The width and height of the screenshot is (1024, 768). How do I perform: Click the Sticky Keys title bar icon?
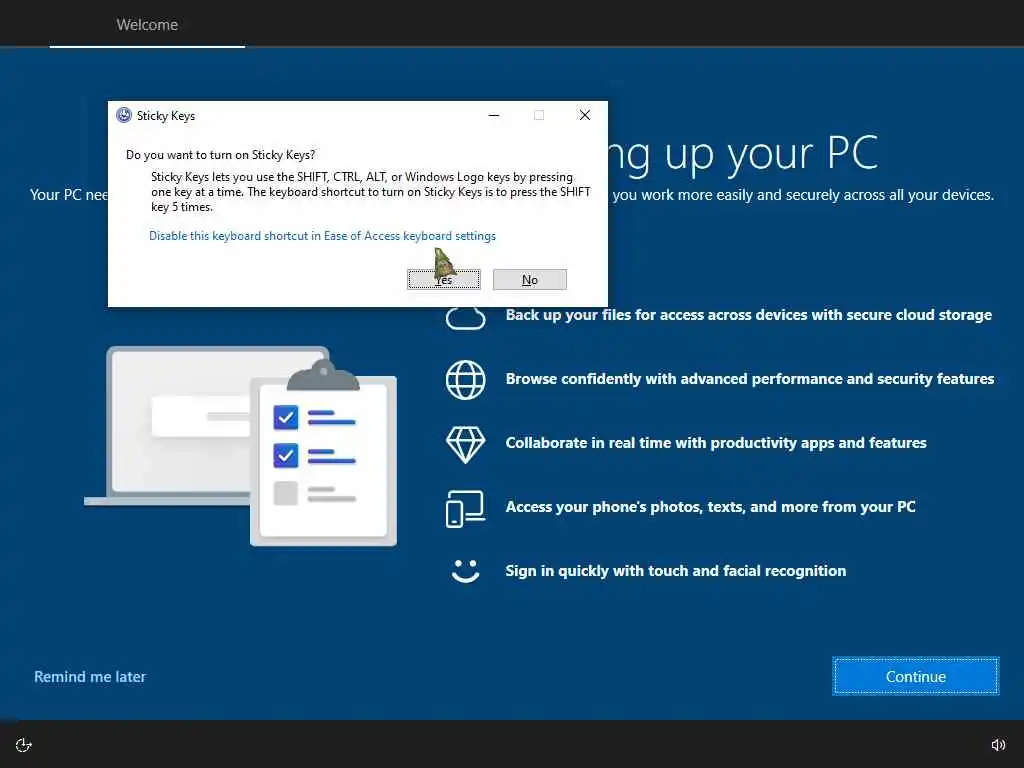(x=124, y=116)
